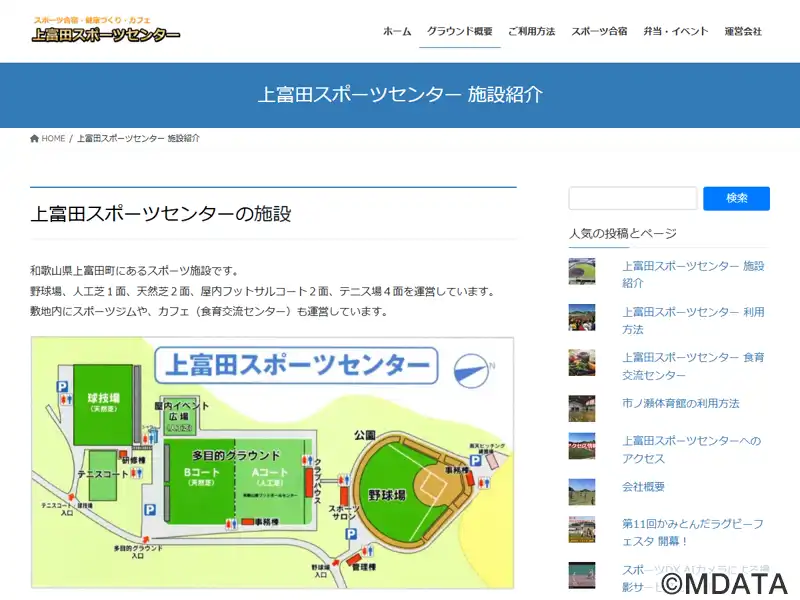Viewport: 800px width, 600px height.
Task: Open the スポーツ合宿 menu item
Action: 599,31
